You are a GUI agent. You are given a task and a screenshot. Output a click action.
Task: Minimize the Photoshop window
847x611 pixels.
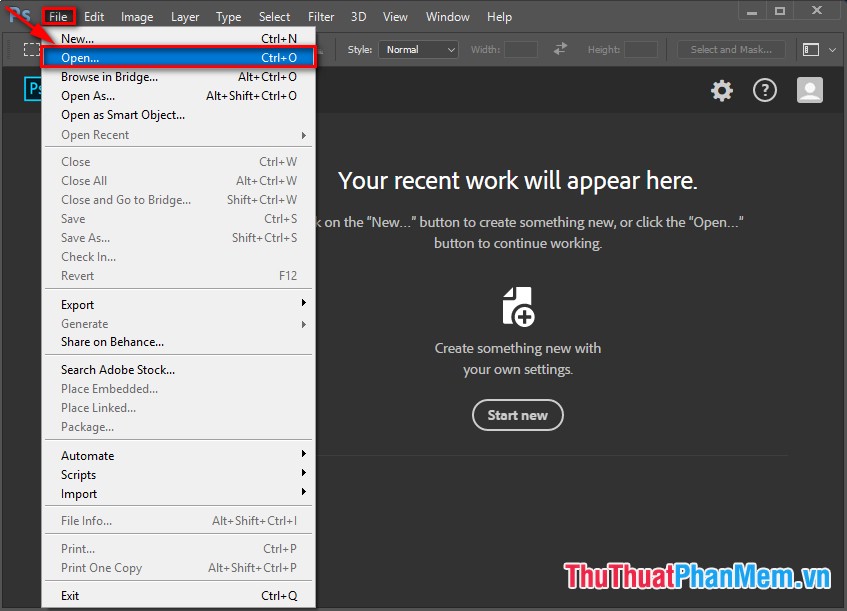tap(751, 11)
